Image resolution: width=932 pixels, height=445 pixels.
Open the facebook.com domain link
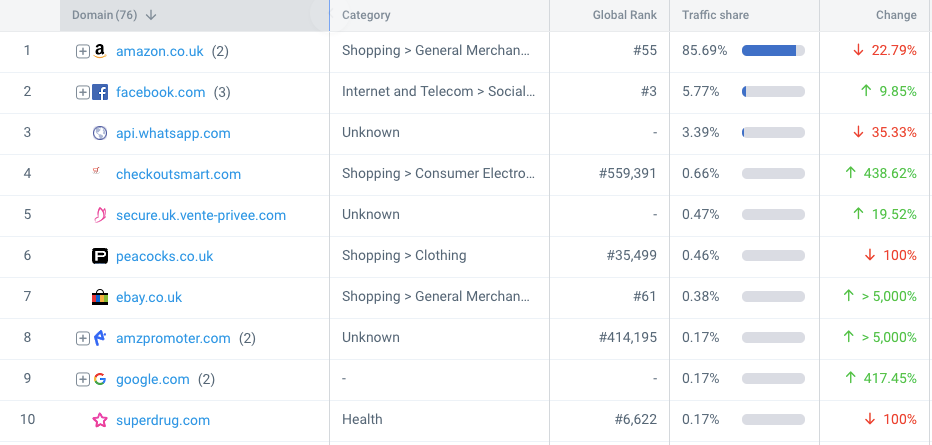(x=160, y=92)
